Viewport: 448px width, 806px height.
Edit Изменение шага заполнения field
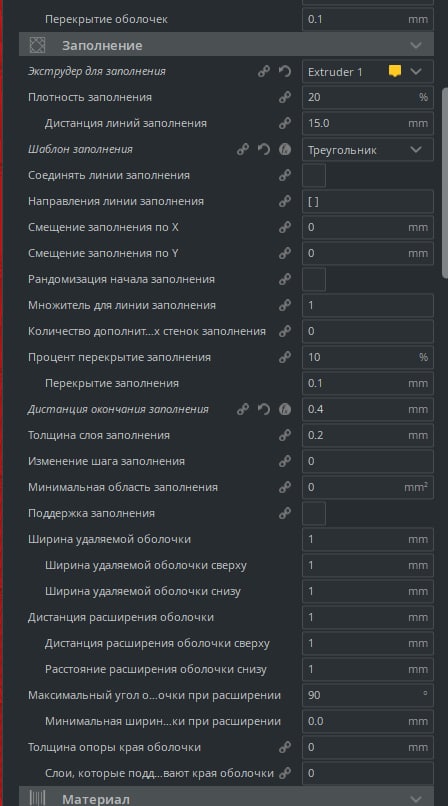click(x=368, y=461)
